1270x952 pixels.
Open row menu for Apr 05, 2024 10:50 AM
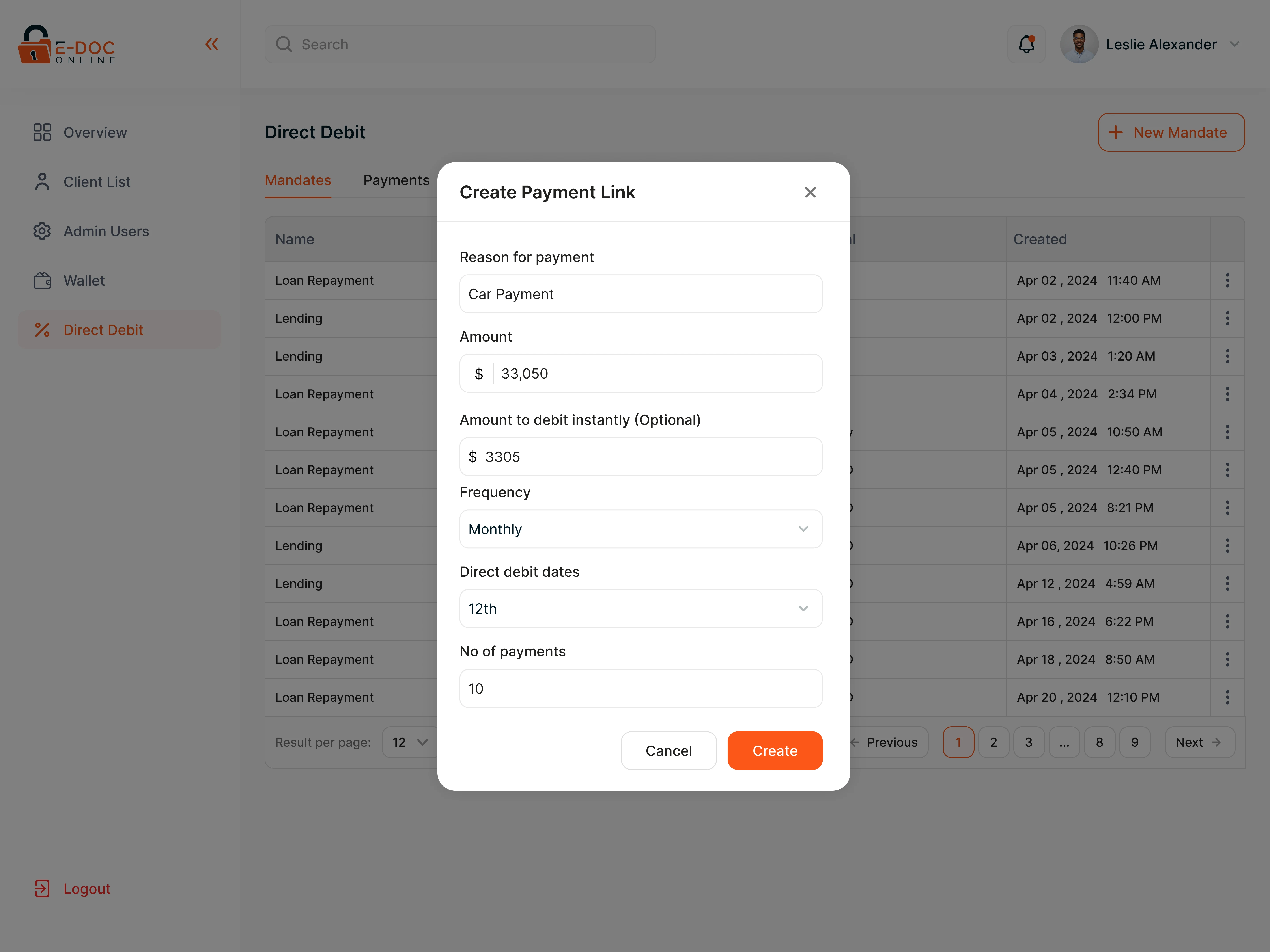1227,432
